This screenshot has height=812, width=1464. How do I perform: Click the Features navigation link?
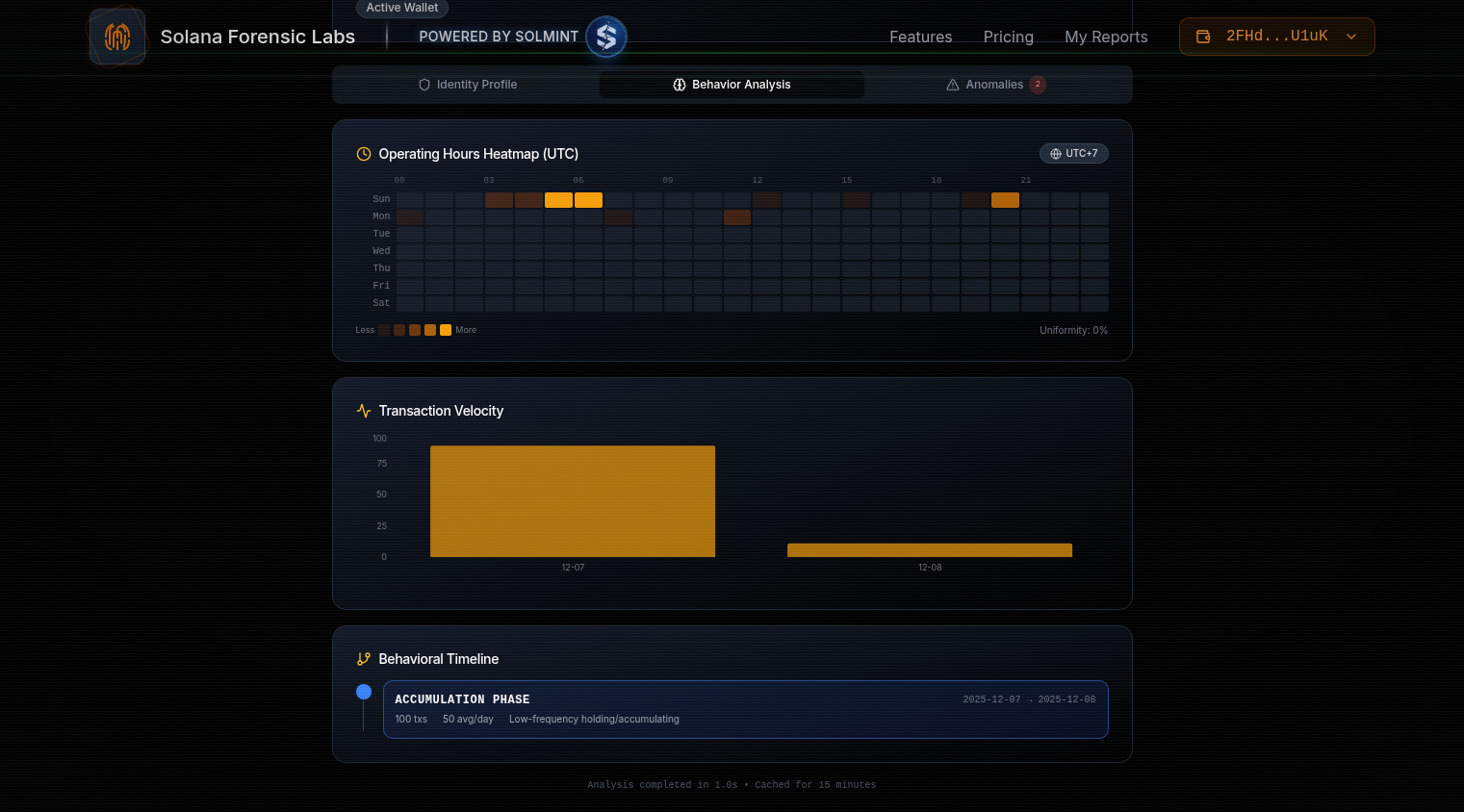tap(920, 37)
